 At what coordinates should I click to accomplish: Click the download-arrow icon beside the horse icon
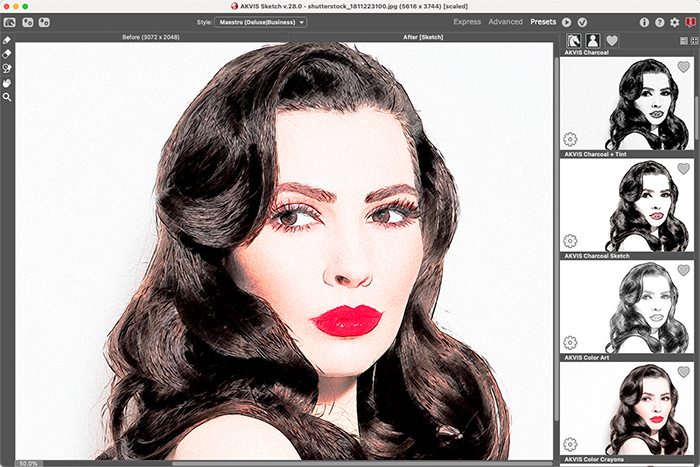pos(28,22)
